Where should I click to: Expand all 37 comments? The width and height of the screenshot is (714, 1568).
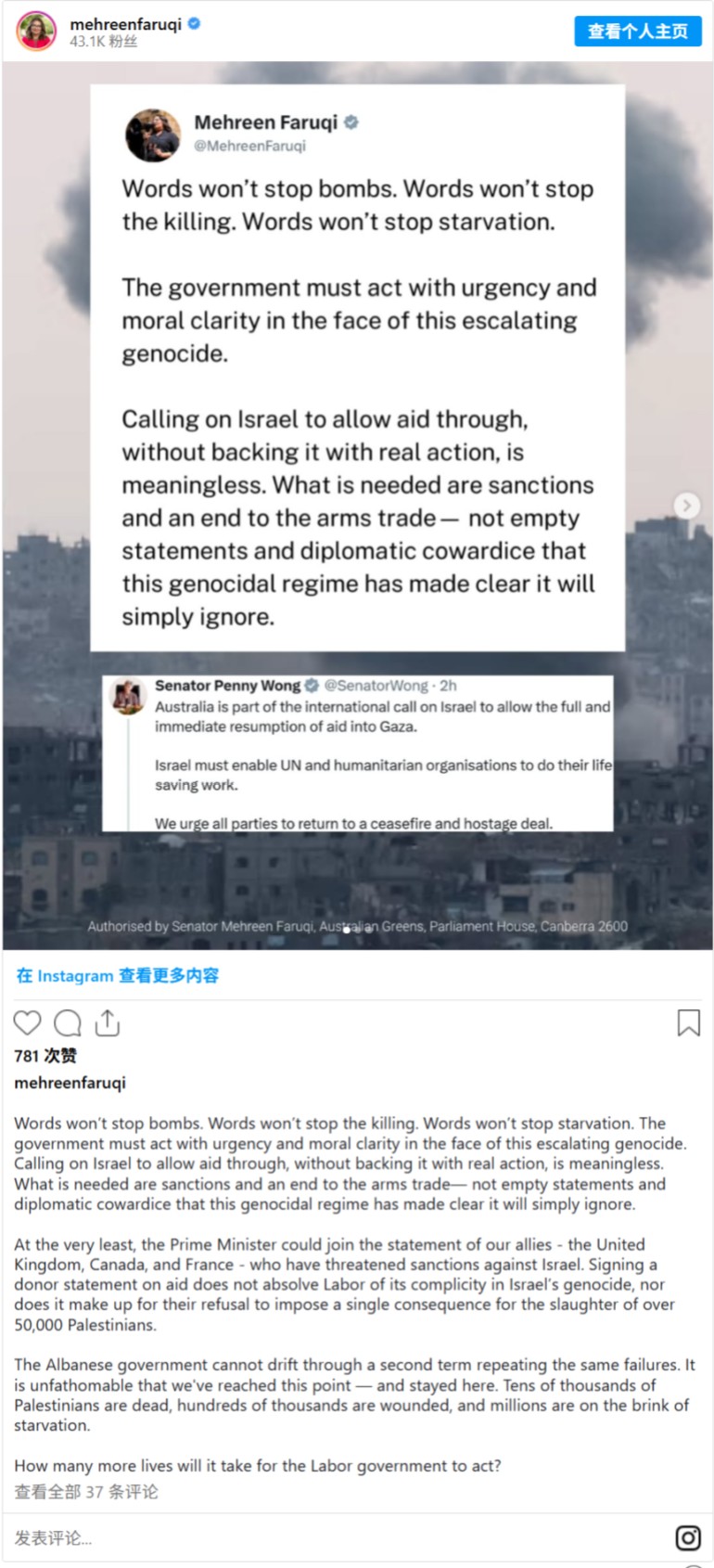86,1491
